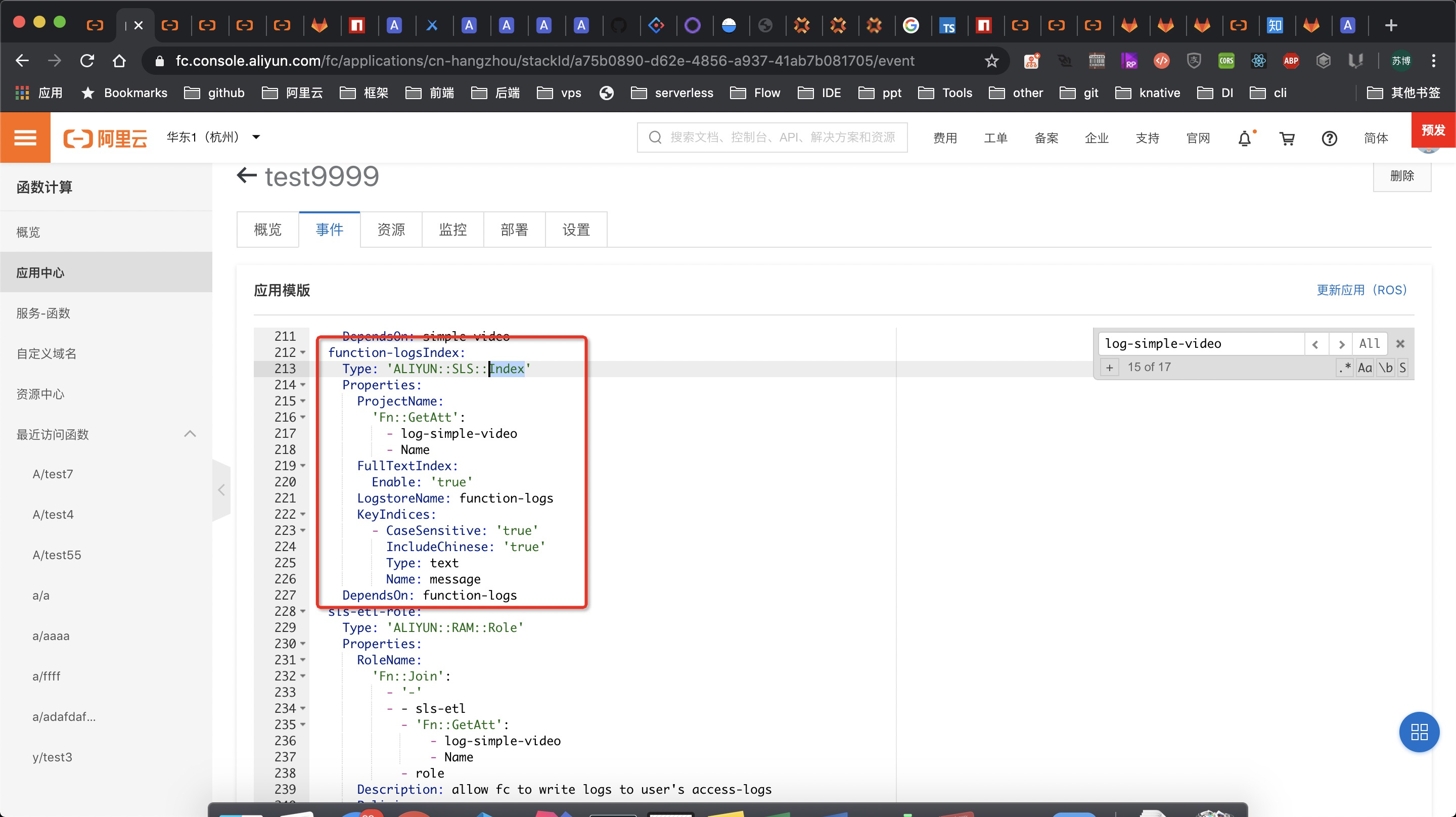1456x817 pixels.
Task: Click the help question-mark icon
Action: (x=1330, y=138)
